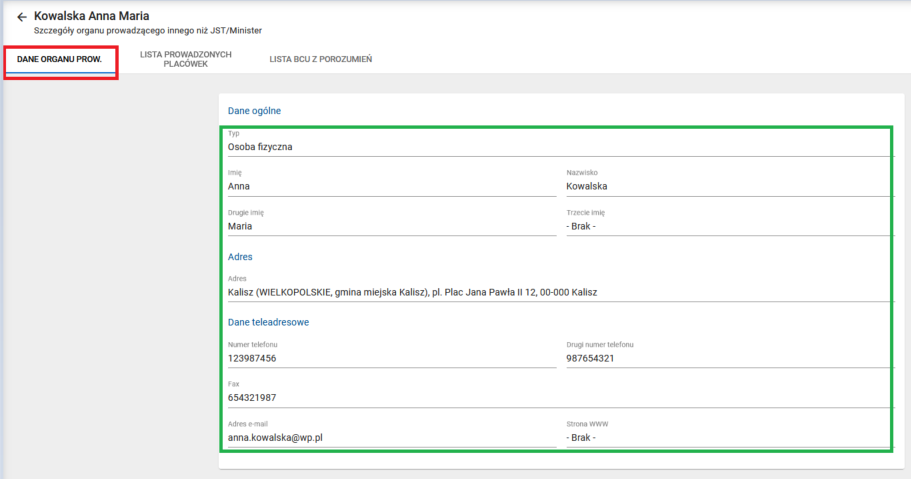Select the Adres e-mail field
Screen dimensions: 911x479
coord(391,438)
